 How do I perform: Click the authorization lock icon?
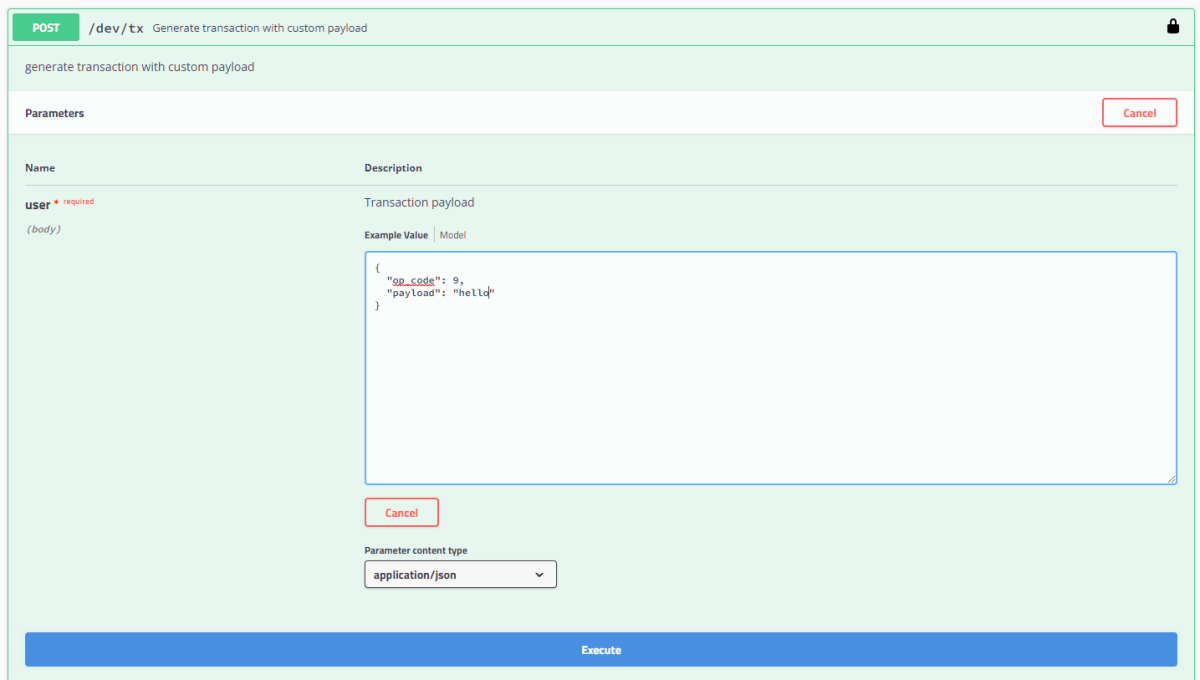point(1173,27)
